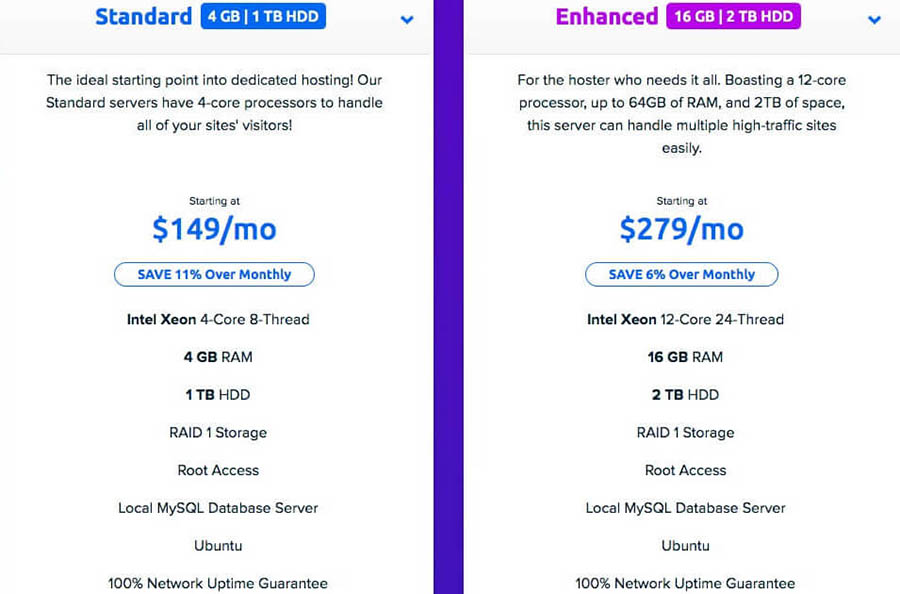Click the purple 16 GB | 2 TB HDD badge
Viewport: 900px width, 594px height.
pos(733,17)
